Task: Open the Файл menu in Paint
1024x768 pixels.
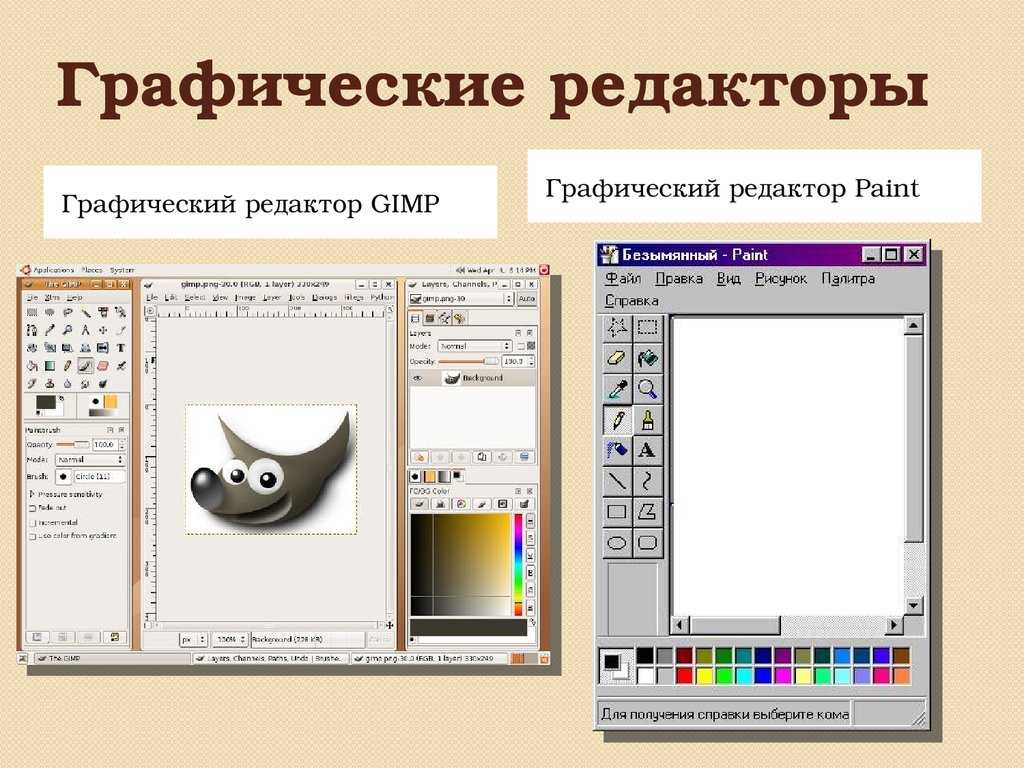Action: click(623, 278)
